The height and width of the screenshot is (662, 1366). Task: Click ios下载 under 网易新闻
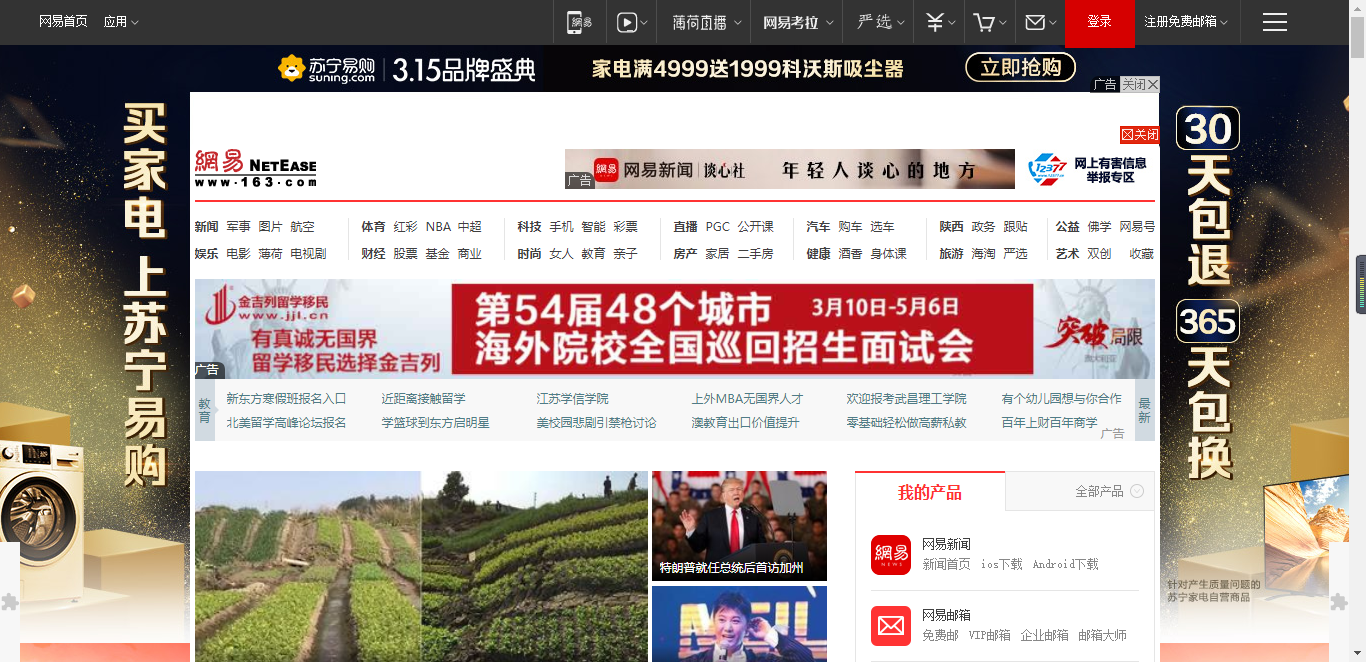pos(1001,564)
